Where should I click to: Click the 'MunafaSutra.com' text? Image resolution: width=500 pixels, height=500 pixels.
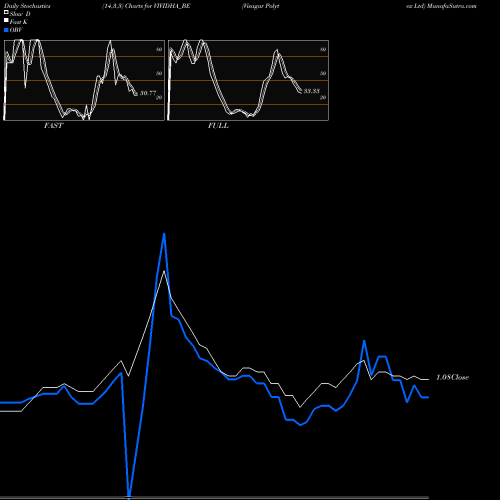[452, 6]
